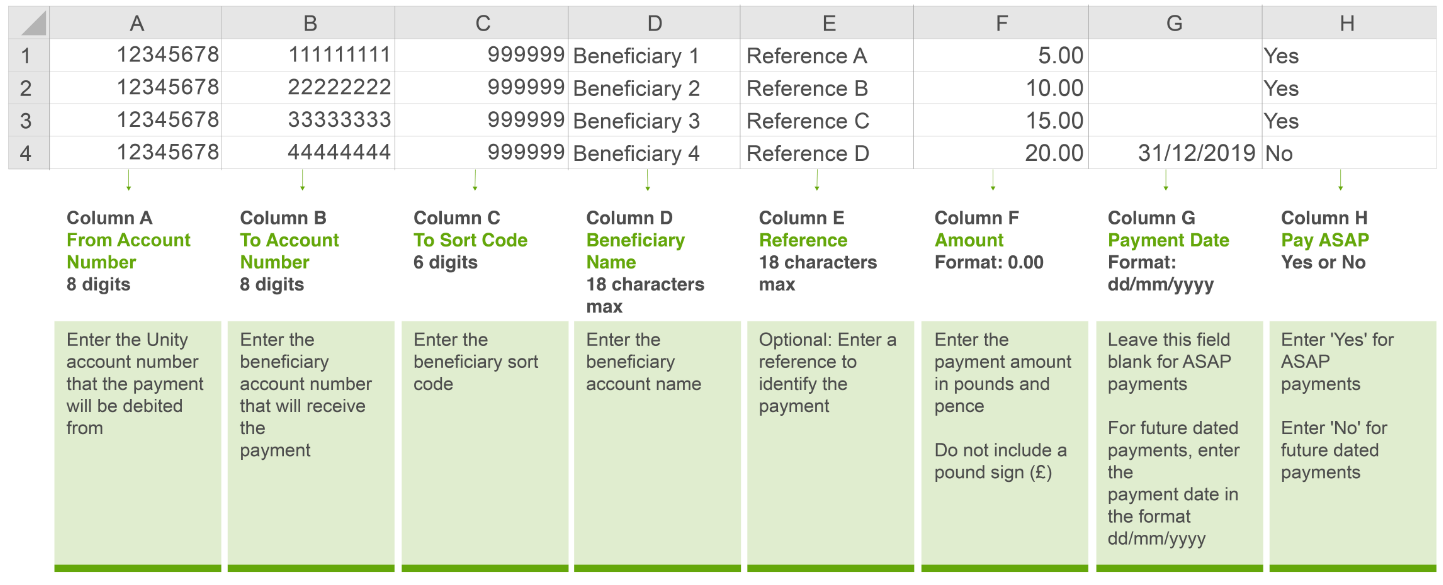Select the 'No' cell in column H
1443x585 pixels.
pos(1348,154)
